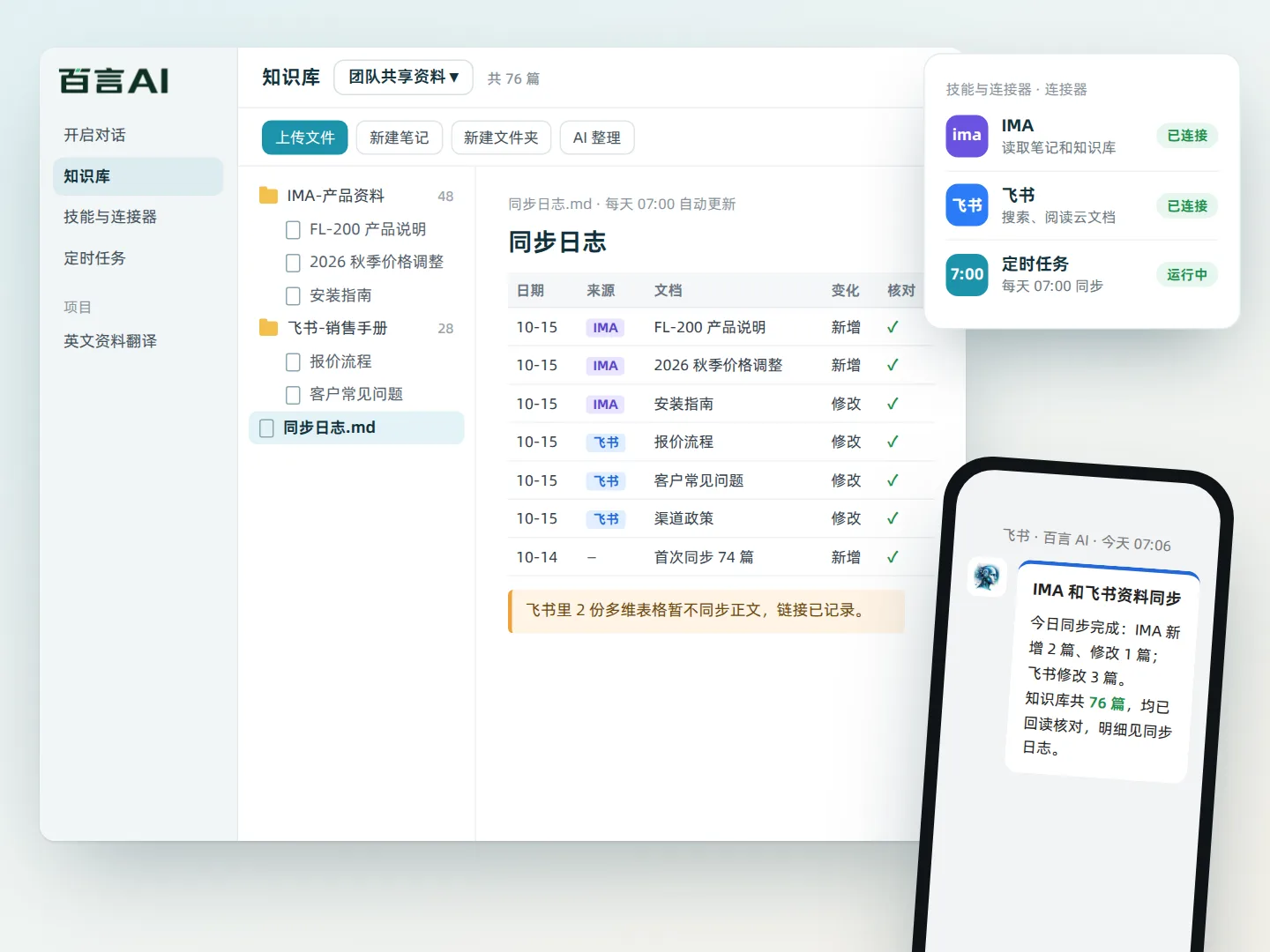Screen dimensions: 1270x952
Task: Go to 技能与连接器 in the sidebar
Action: click(x=138, y=217)
